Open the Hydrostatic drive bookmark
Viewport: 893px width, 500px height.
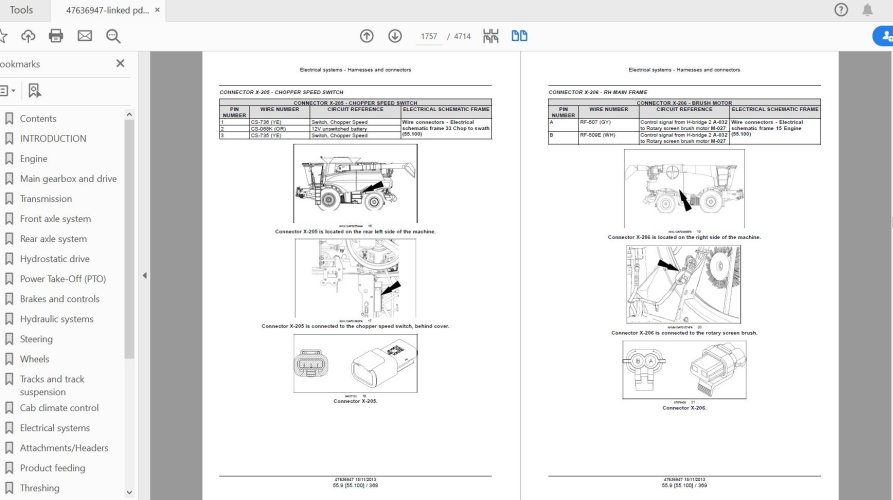click(x=55, y=259)
